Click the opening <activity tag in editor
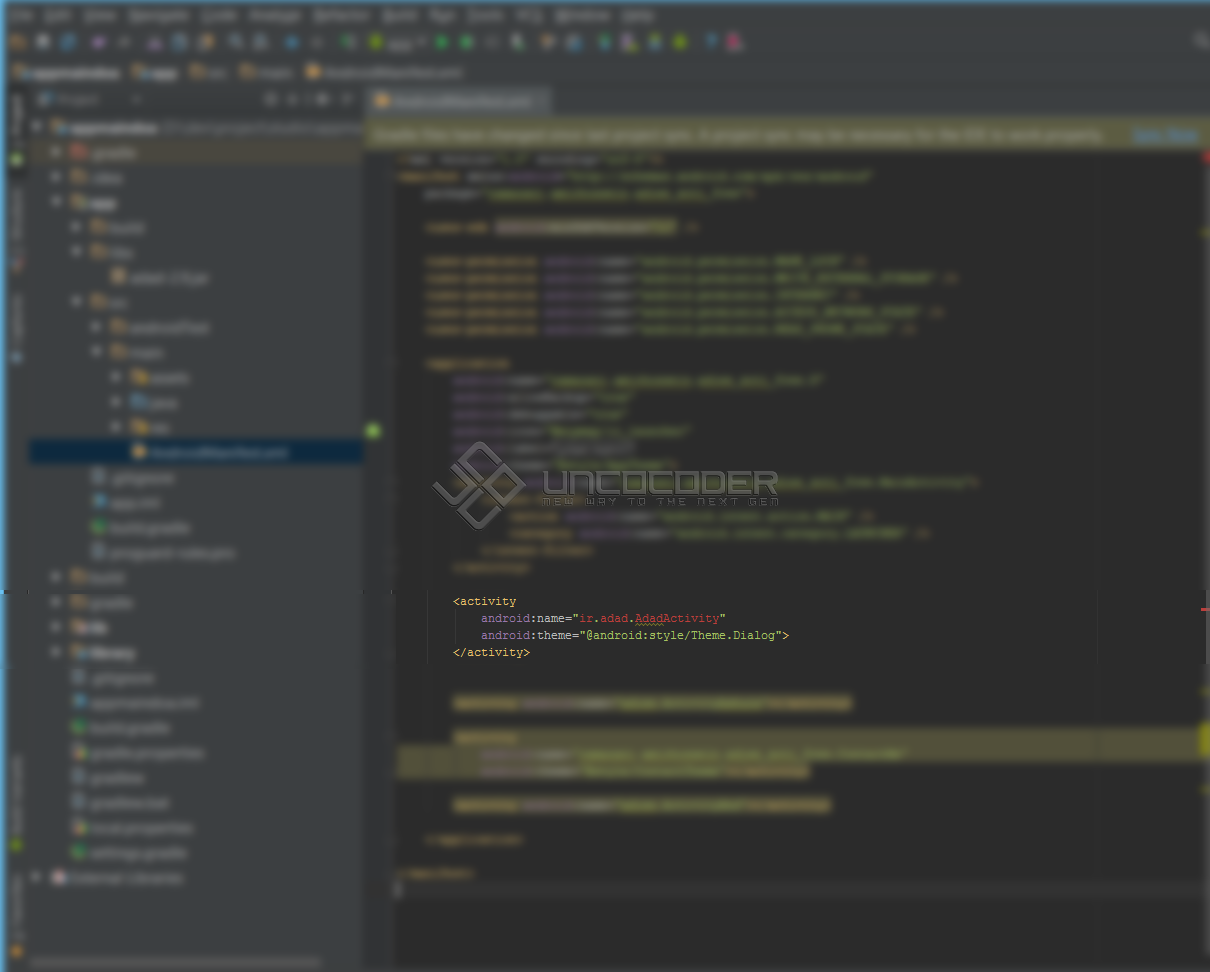 click(x=485, y=602)
